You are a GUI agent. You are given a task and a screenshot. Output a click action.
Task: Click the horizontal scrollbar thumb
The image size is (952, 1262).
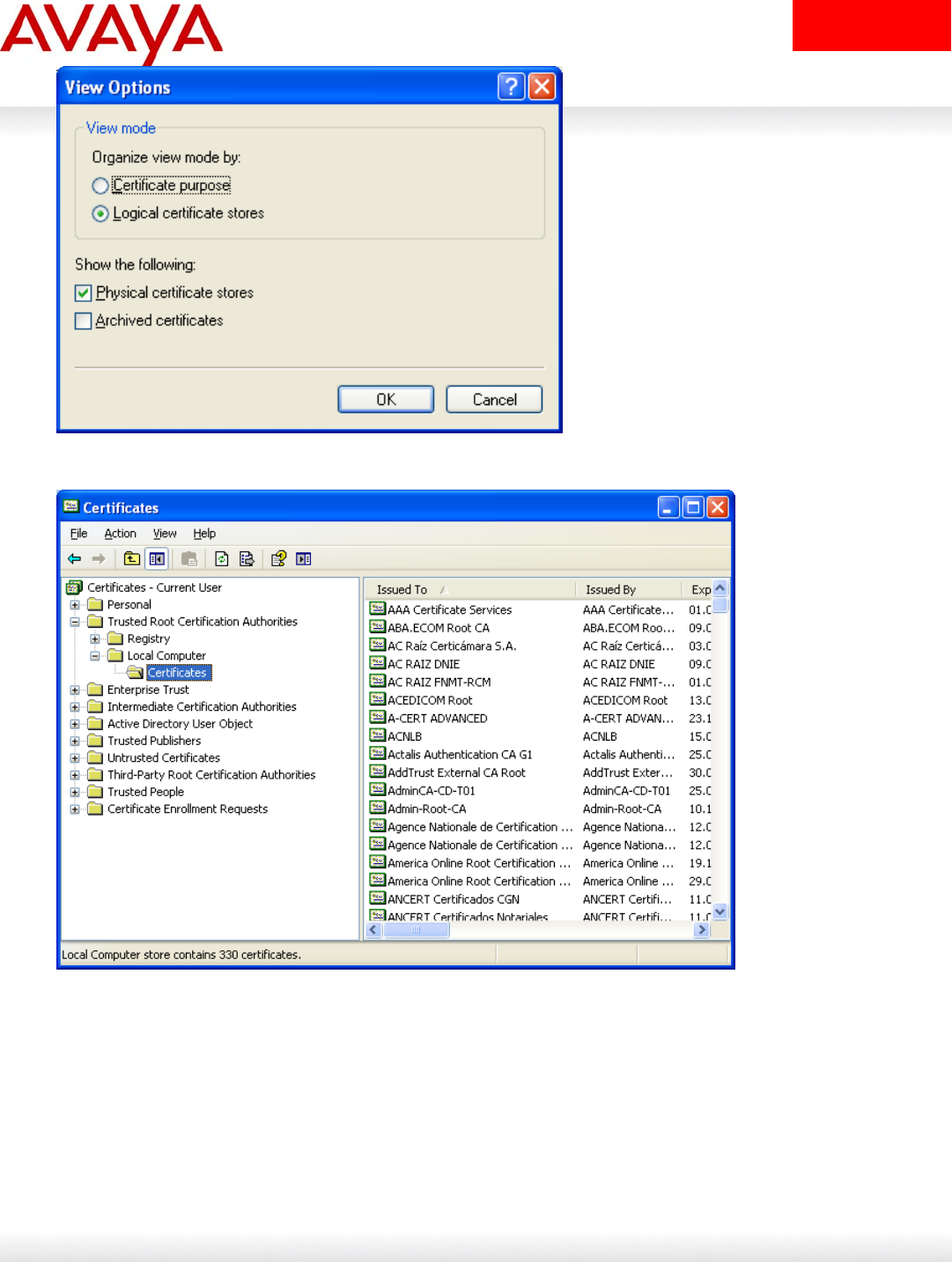click(x=417, y=930)
